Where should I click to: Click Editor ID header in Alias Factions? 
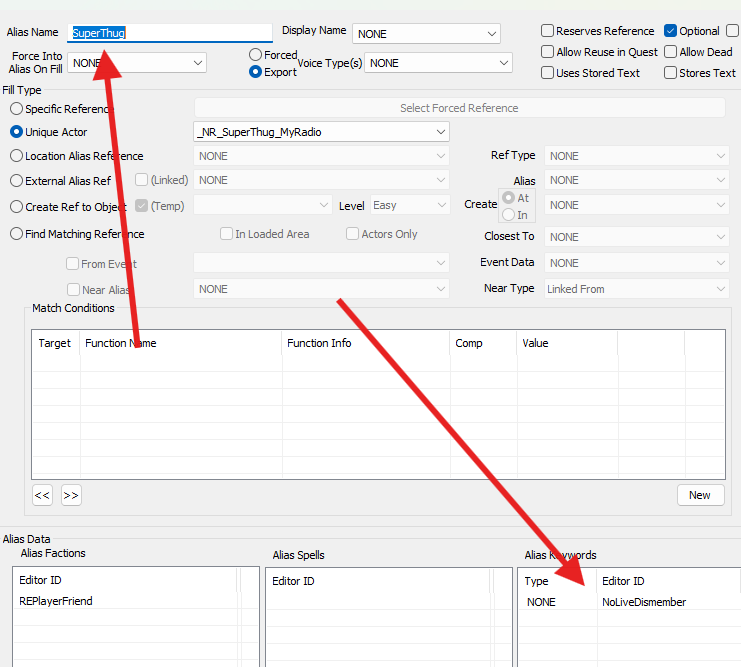click(x=125, y=580)
